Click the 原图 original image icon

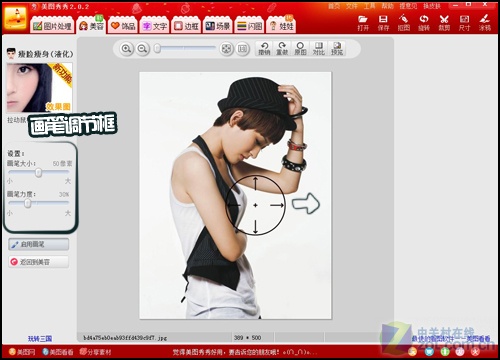300,49
